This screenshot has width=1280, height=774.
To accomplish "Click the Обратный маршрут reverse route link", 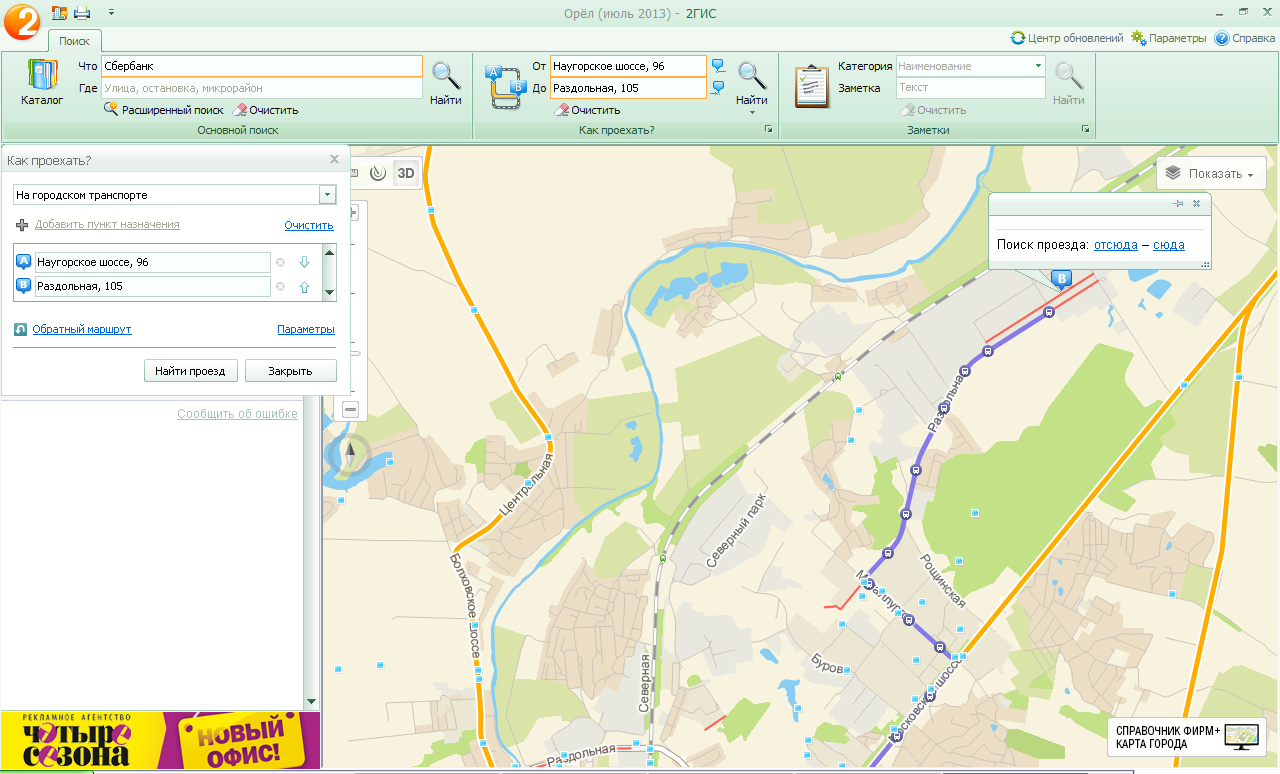I will pyautogui.click(x=82, y=329).
